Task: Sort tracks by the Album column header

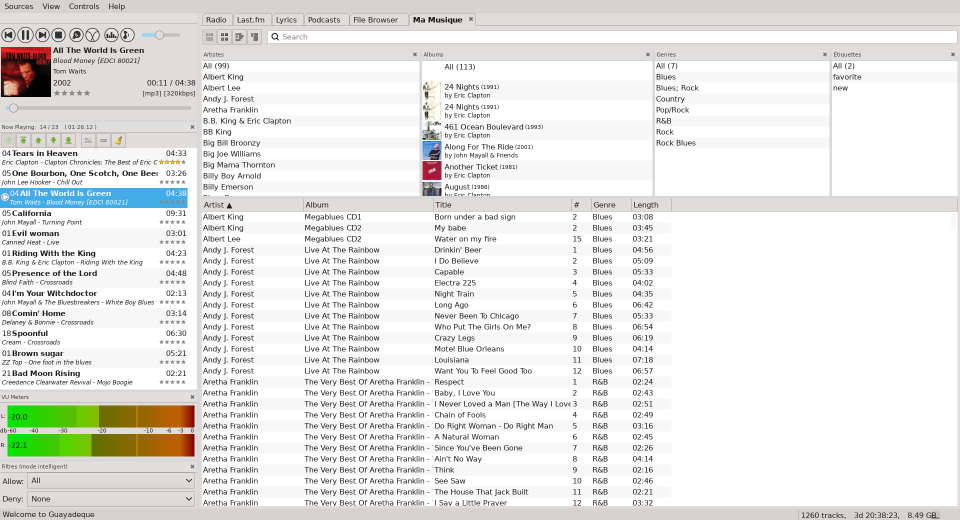Action: tap(368, 205)
